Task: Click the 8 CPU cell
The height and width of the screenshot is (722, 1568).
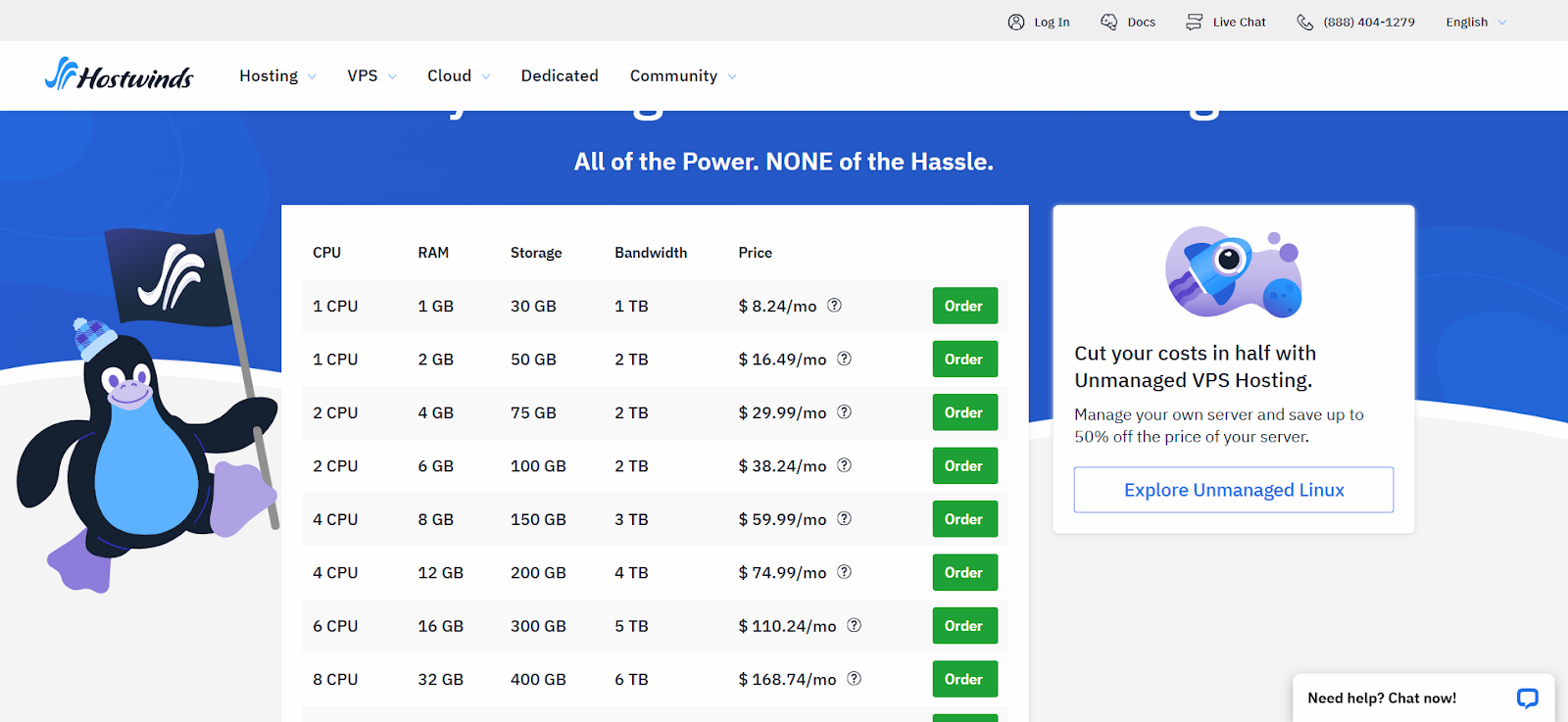Action: pyautogui.click(x=335, y=679)
